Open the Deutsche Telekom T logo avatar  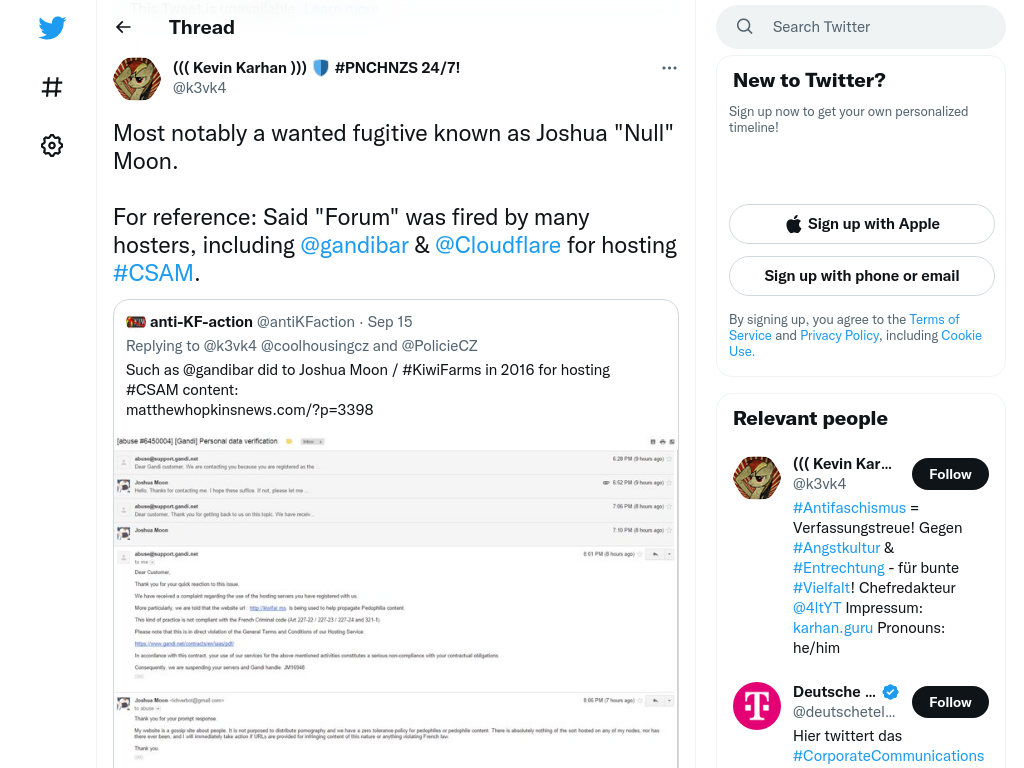point(757,706)
